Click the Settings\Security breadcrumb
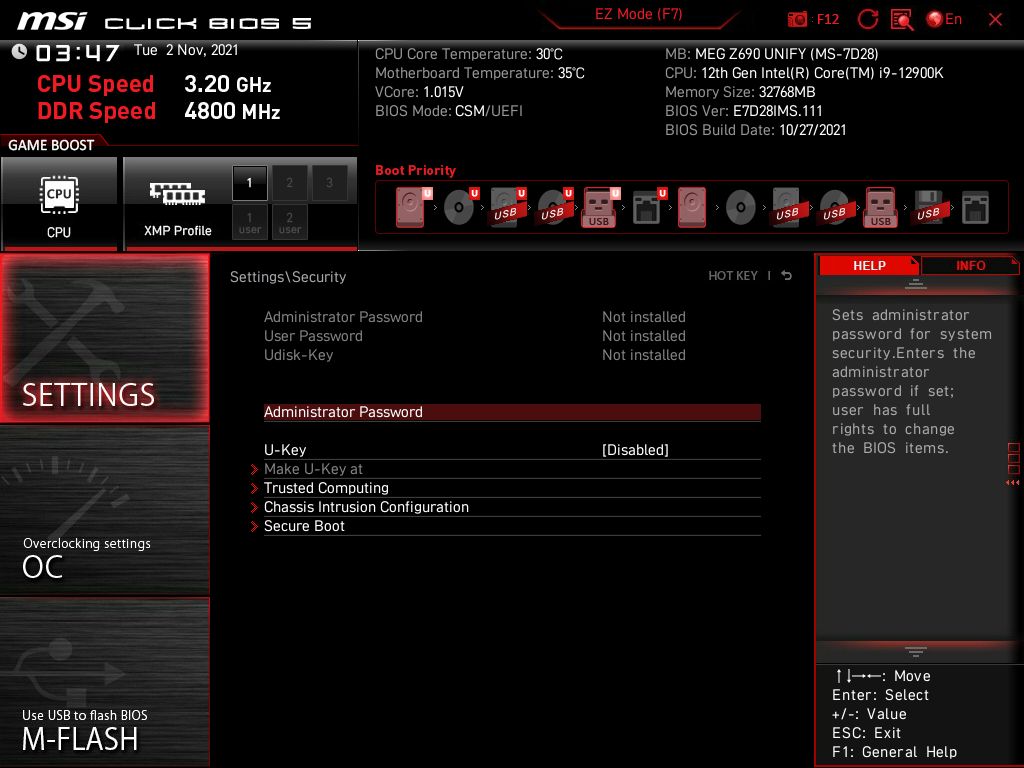Screen dimensions: 1024x768 (288, 277)
